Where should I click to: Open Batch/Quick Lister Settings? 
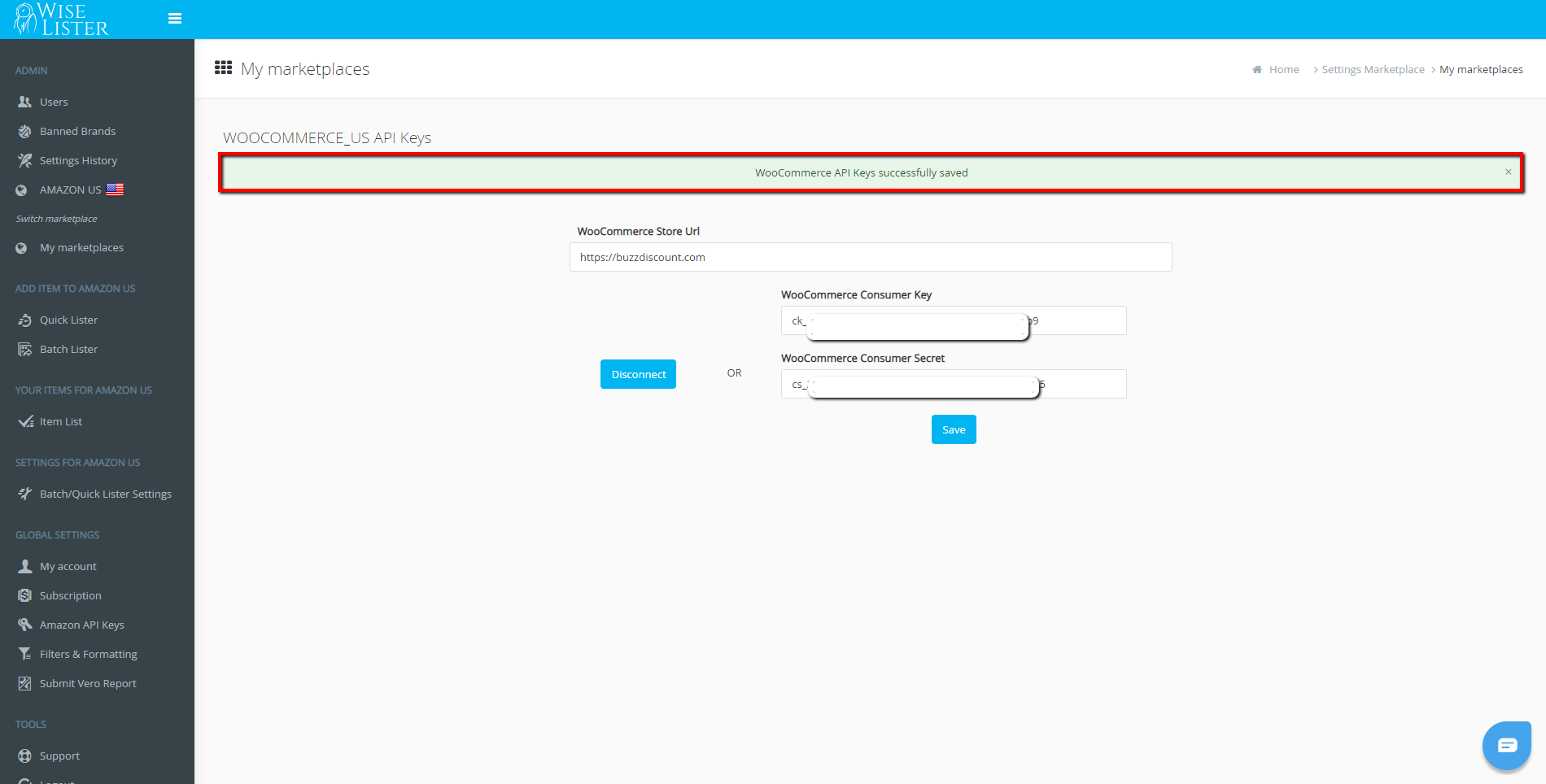click(x=106, y=494)
